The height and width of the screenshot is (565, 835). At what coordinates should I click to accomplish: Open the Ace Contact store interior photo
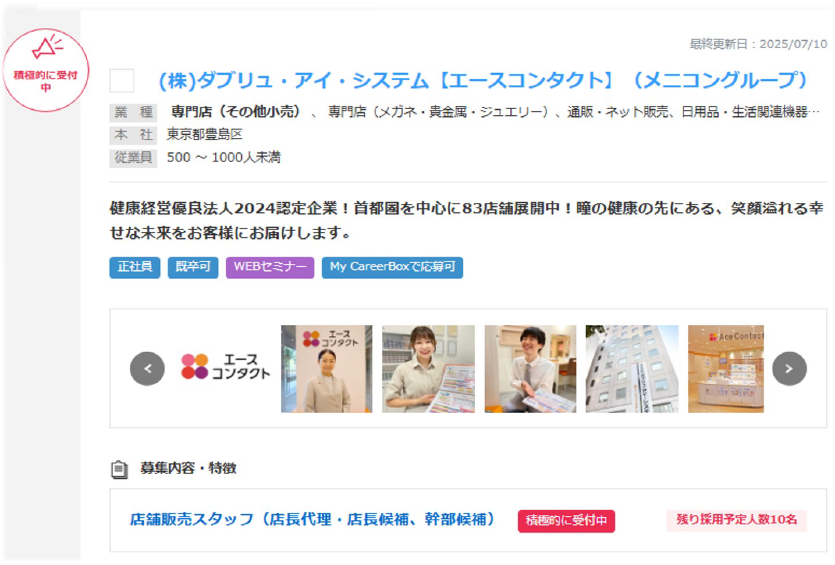[x=726, y=369]
